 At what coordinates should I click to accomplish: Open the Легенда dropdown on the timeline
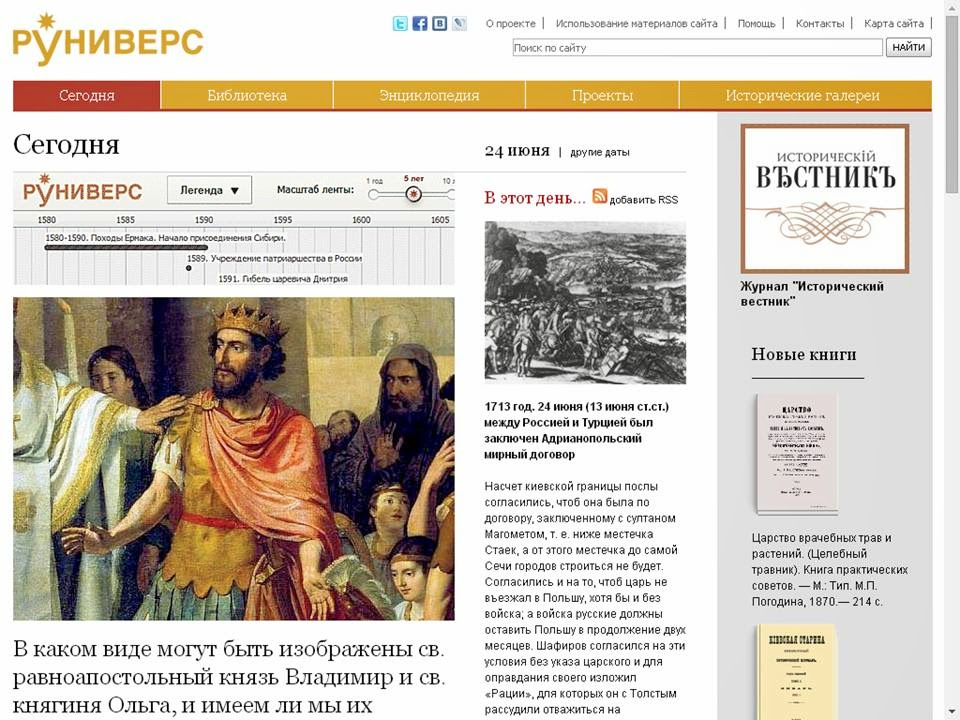pos(209,190)
